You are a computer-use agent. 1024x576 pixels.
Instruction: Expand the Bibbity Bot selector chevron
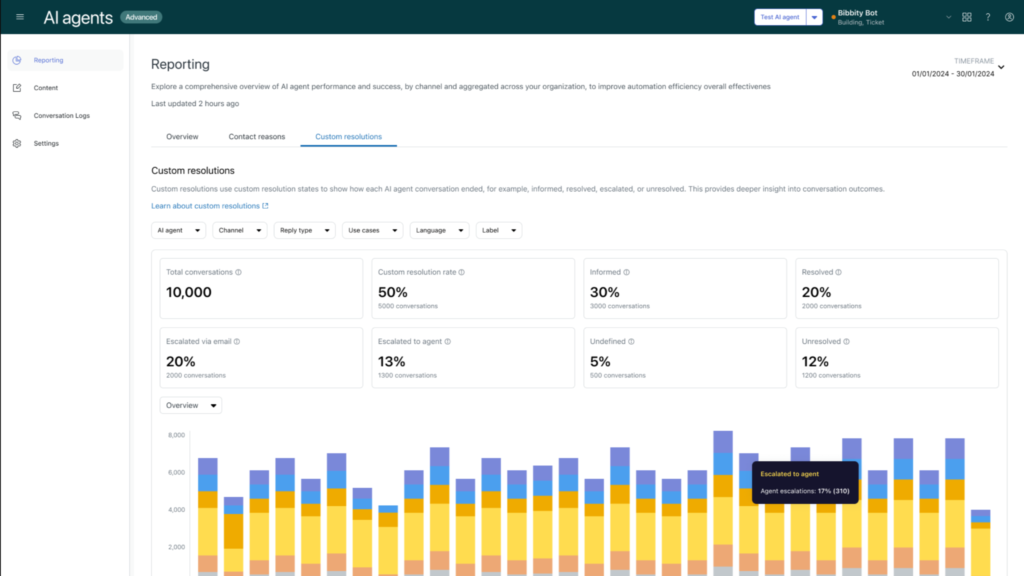[948, 17]
